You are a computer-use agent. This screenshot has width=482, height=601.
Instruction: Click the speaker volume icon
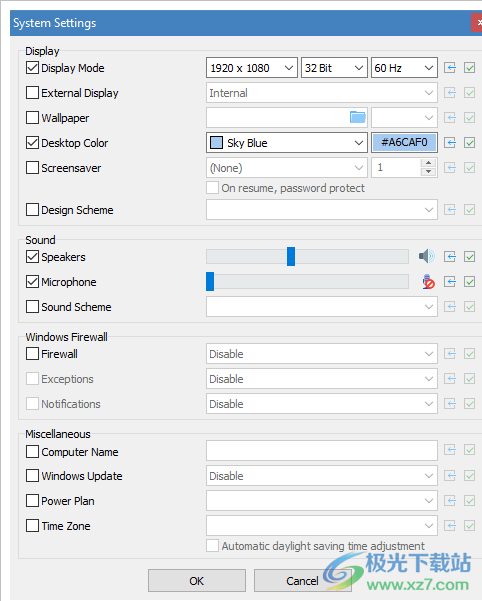[x=426, y=256]
